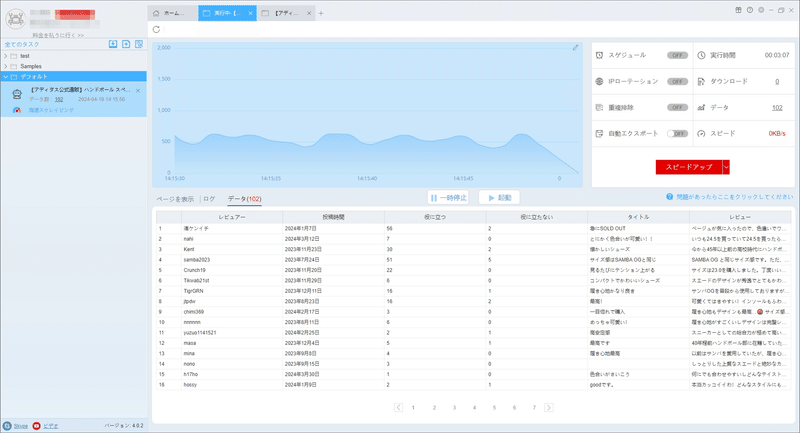Click the speed gauge icon
This screenshot has width=800, height=433.
tap(701, 134)
